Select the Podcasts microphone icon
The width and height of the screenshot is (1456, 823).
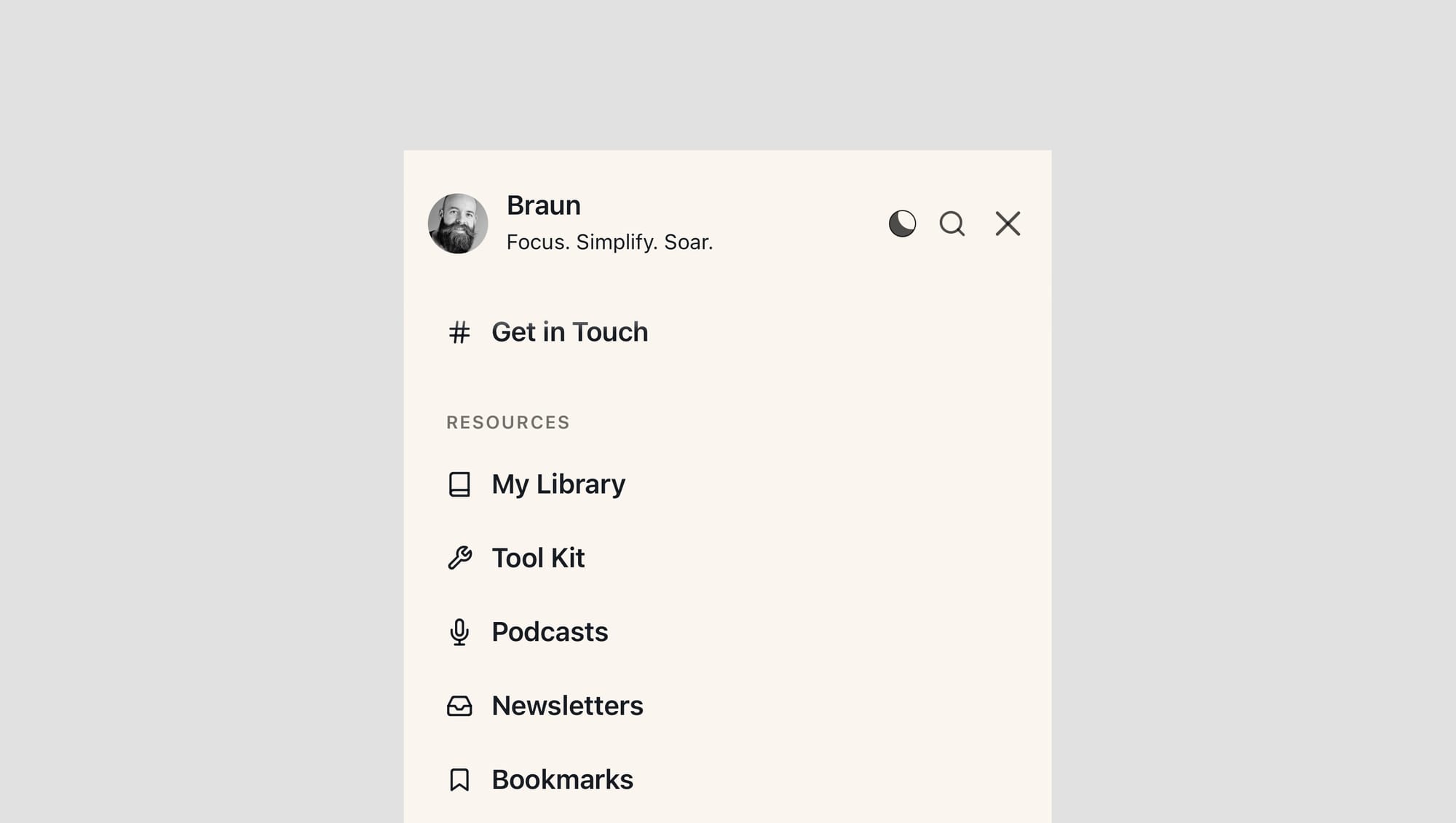pos(460,632)
